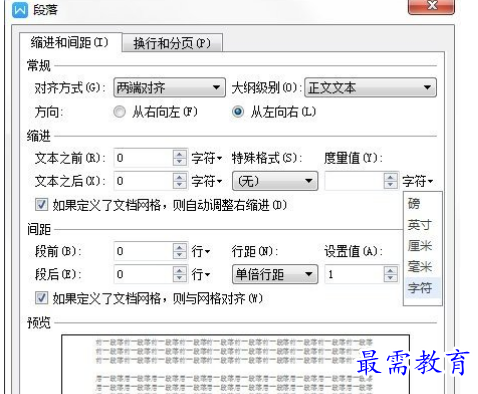Click the 段后 input field

143,274
